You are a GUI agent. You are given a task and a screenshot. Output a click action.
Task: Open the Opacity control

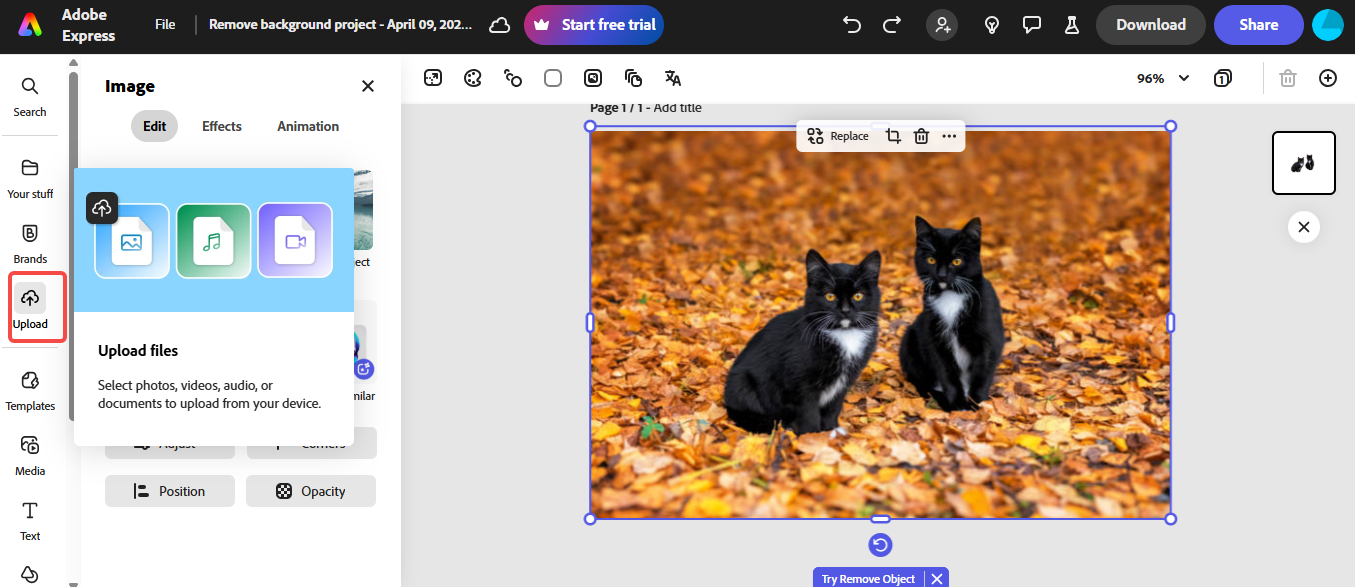point(311,491)
